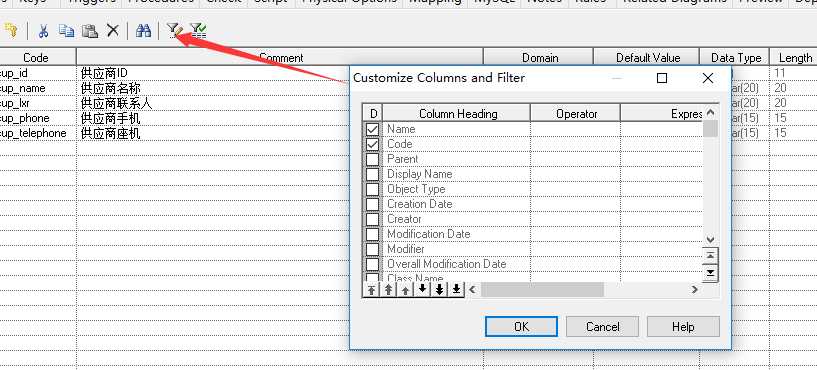Tick the Modification Date checkbox
817x370 pixels.
[x=373, y=235]
